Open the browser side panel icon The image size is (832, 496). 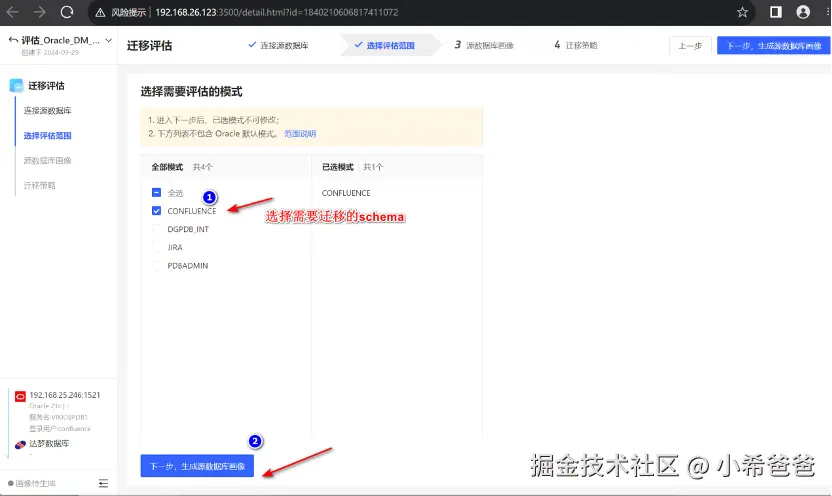pos(776,12)
